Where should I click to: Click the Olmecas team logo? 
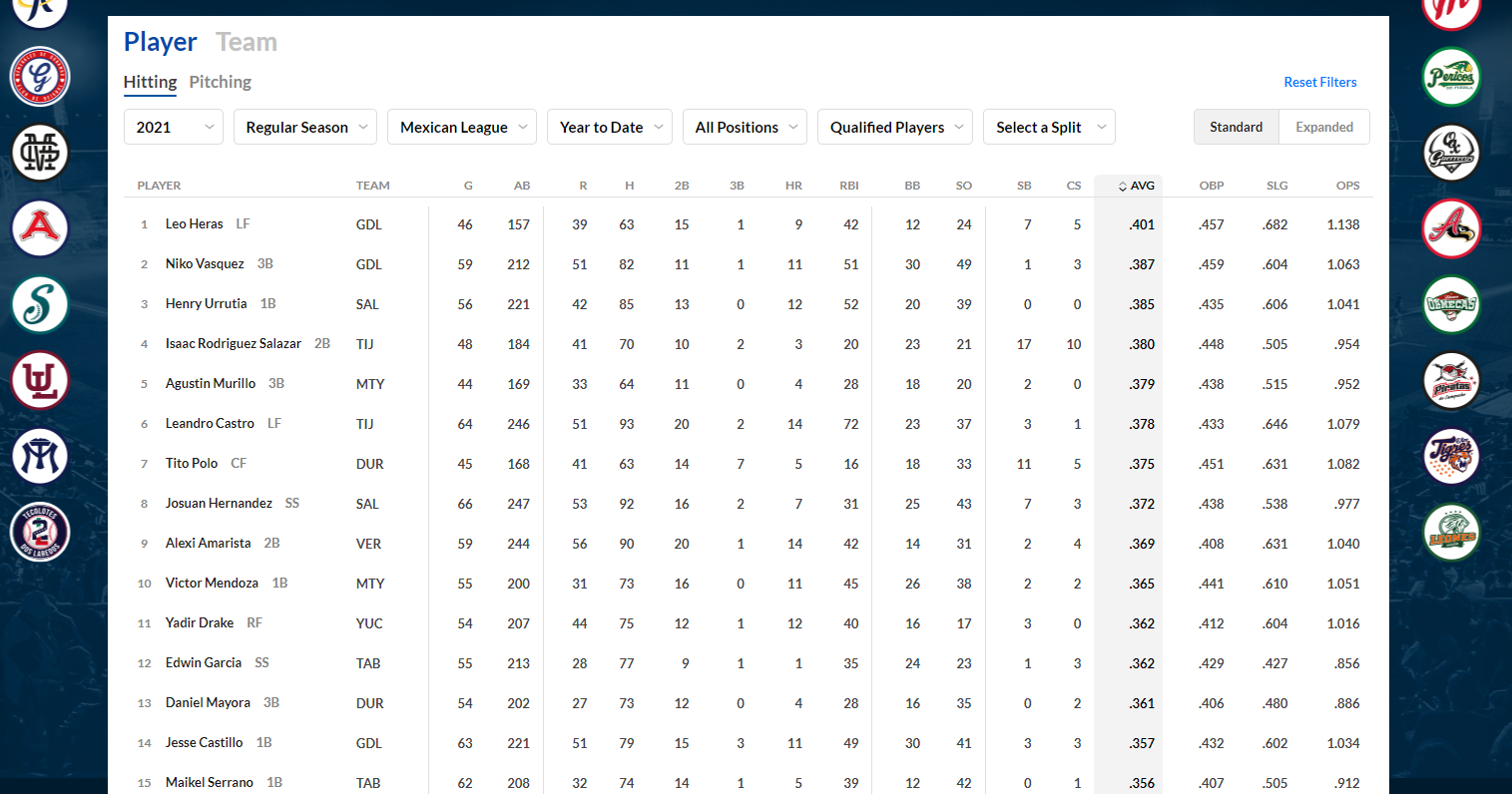pyautogui.click(x=1451, y=304)
